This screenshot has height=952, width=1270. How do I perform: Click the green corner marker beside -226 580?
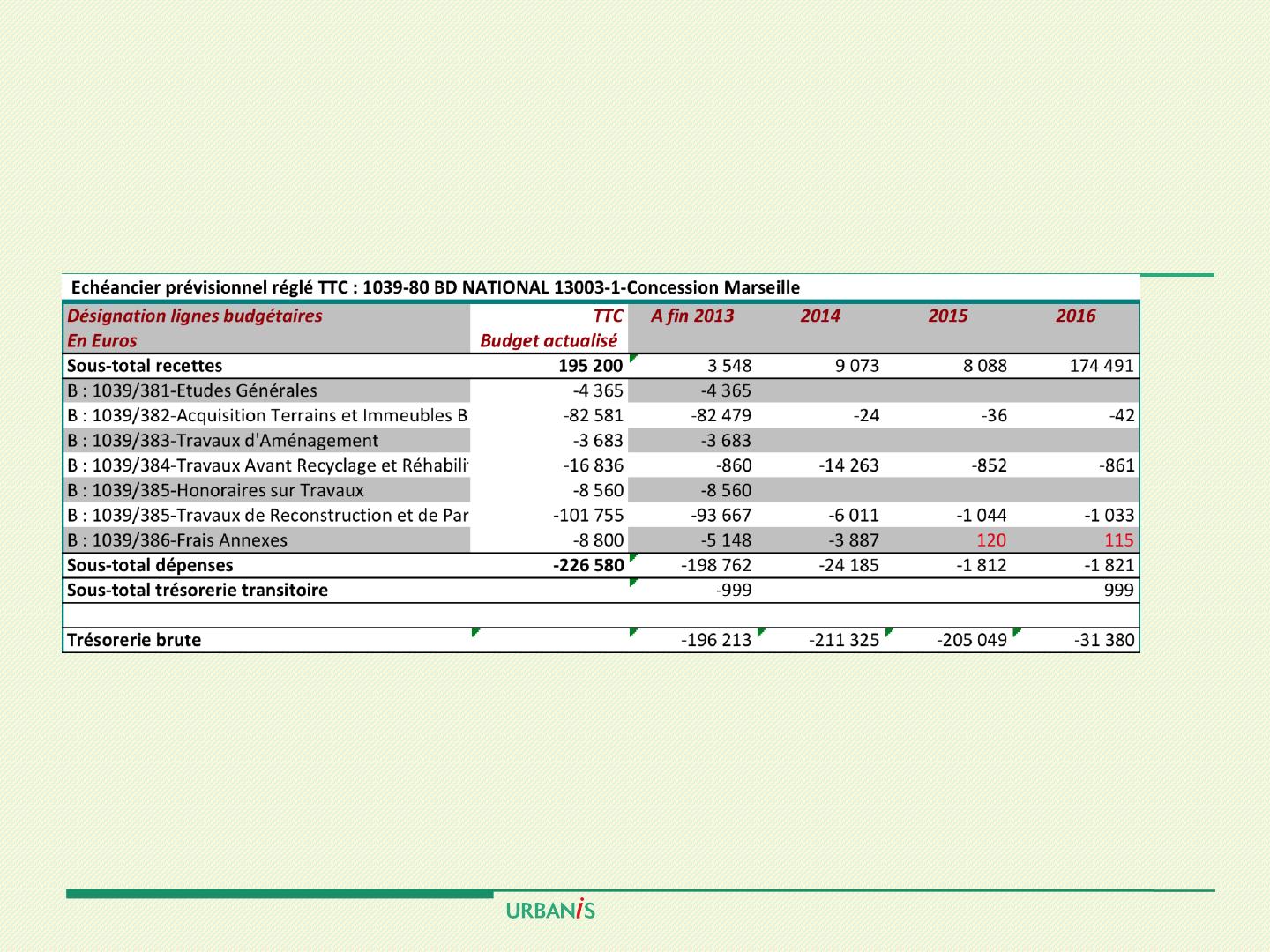coord(632,557)
